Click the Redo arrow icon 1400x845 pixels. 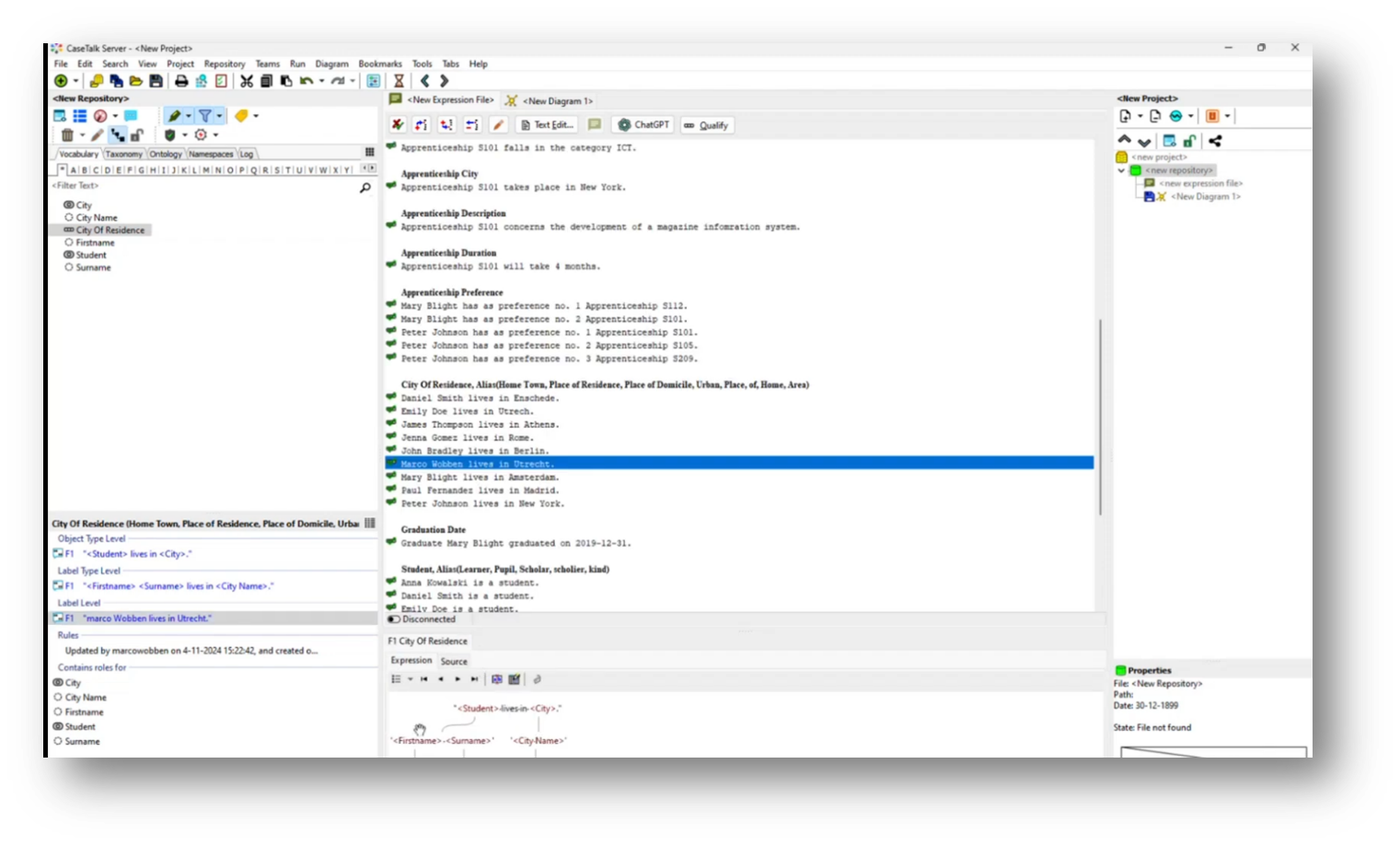[x=338, y=81]
